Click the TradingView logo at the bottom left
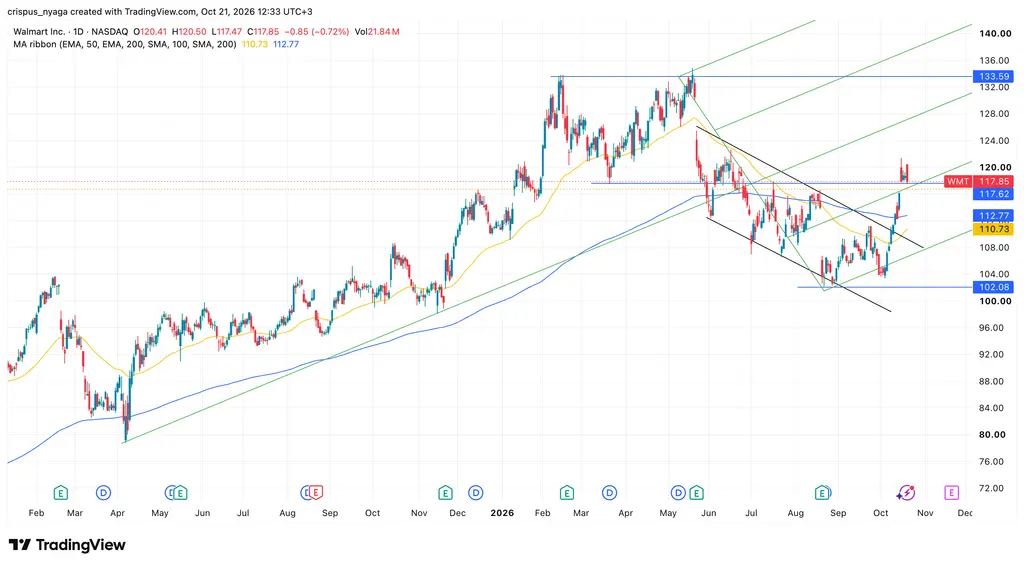The width and height of the screenshot is (1024, 567). click(x=67, y=545)
